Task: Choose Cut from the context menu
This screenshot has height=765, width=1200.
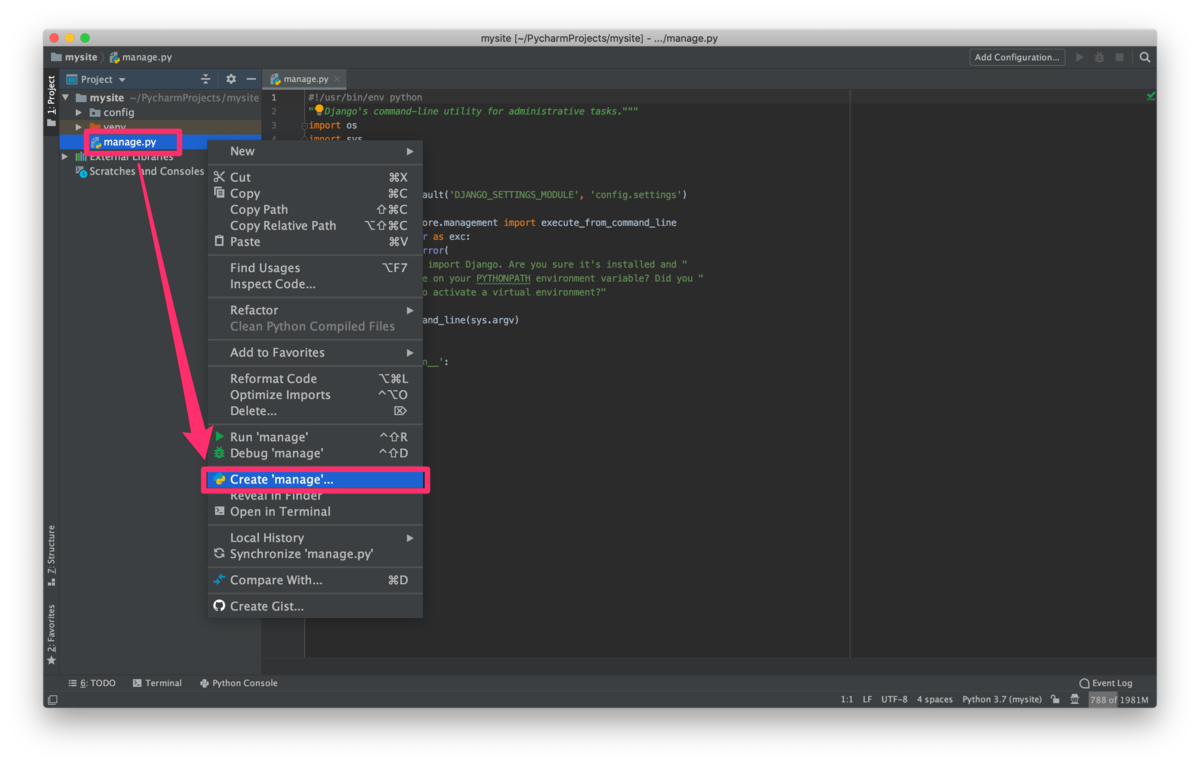Action: [x=315, y=177]
